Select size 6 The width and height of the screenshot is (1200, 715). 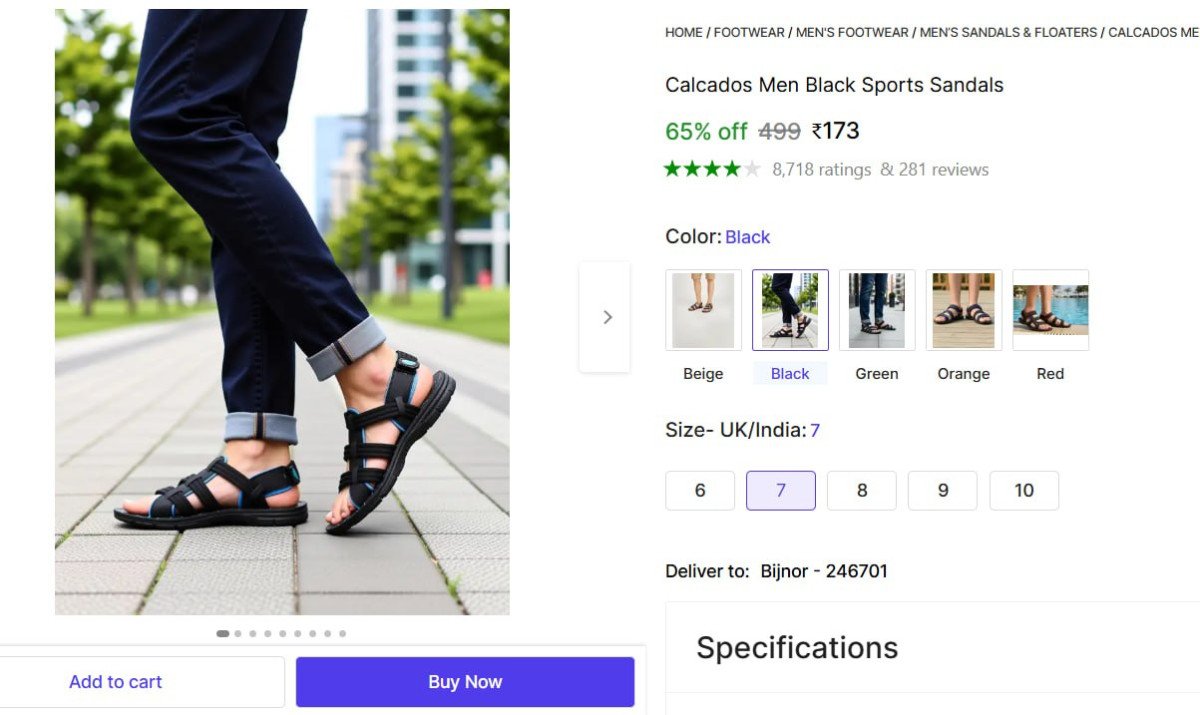[699, 490]
